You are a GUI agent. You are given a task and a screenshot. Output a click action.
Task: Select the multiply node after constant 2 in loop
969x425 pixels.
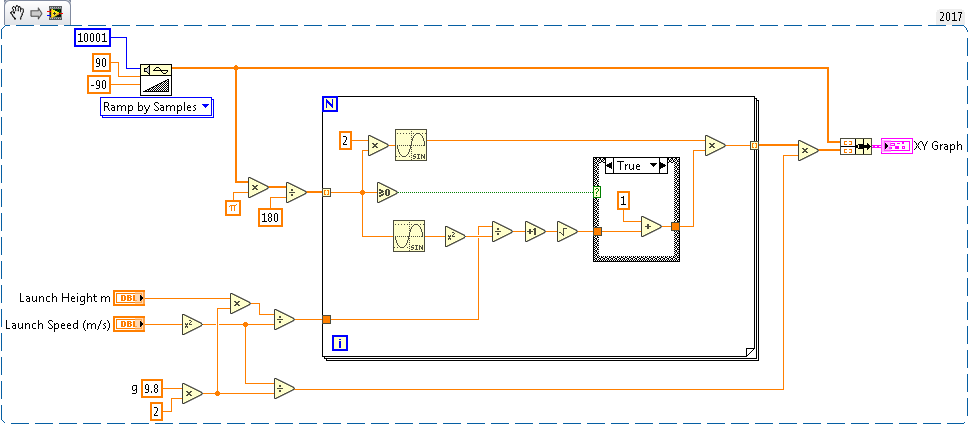[377, 145]
